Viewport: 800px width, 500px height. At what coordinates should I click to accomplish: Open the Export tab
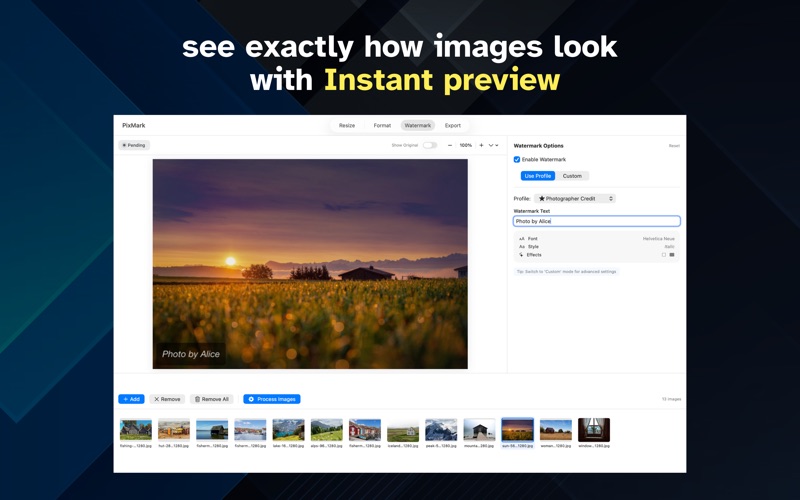[453, 126]
